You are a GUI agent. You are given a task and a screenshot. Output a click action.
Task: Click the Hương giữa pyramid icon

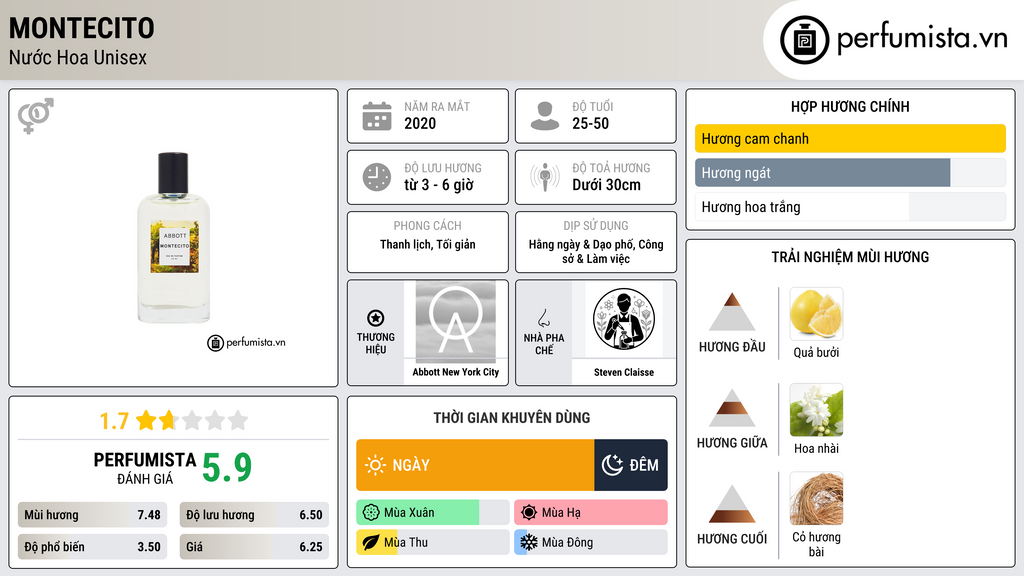(732, 408)
